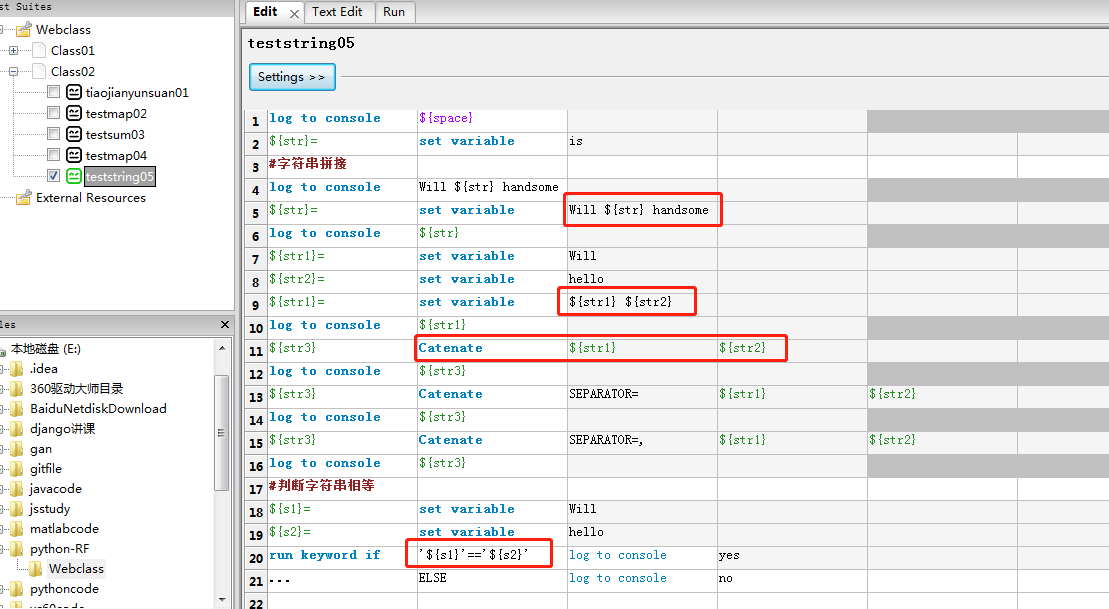Image resolution: width=1109 pixels, height=609 pixels.
Task: Click the Class02 file icon
Action: click(40, 71)
